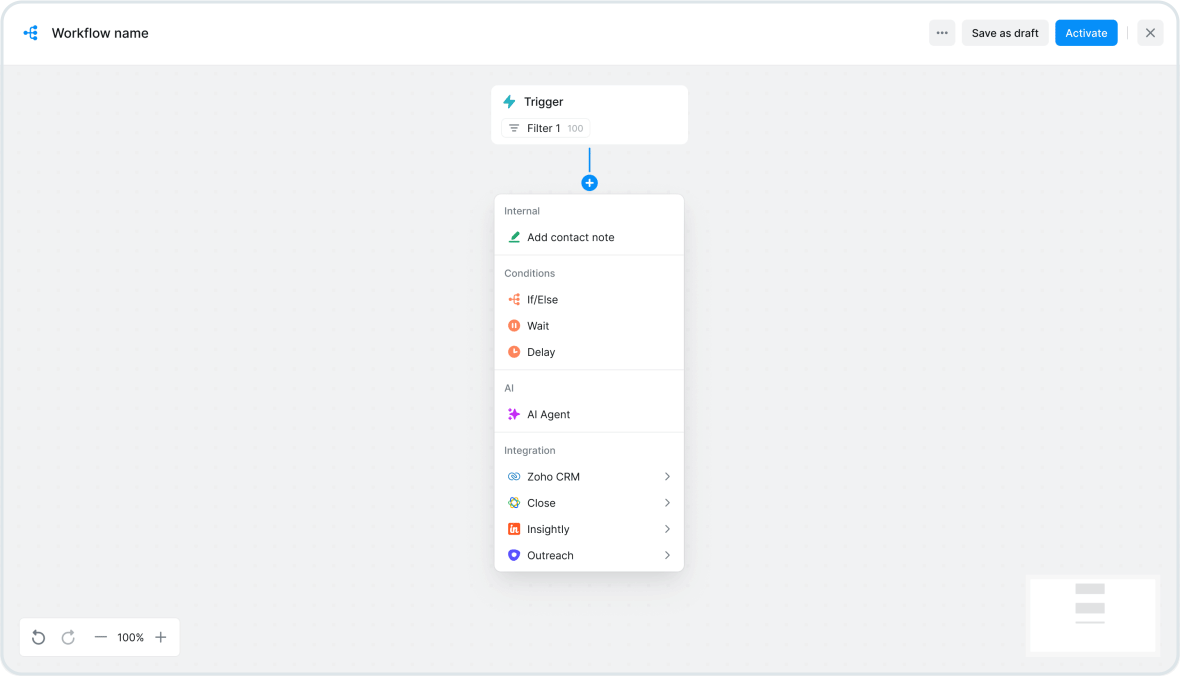Undo the last workflow change
The width and height of the screenshot is (1180, 676).
[38, 637]
